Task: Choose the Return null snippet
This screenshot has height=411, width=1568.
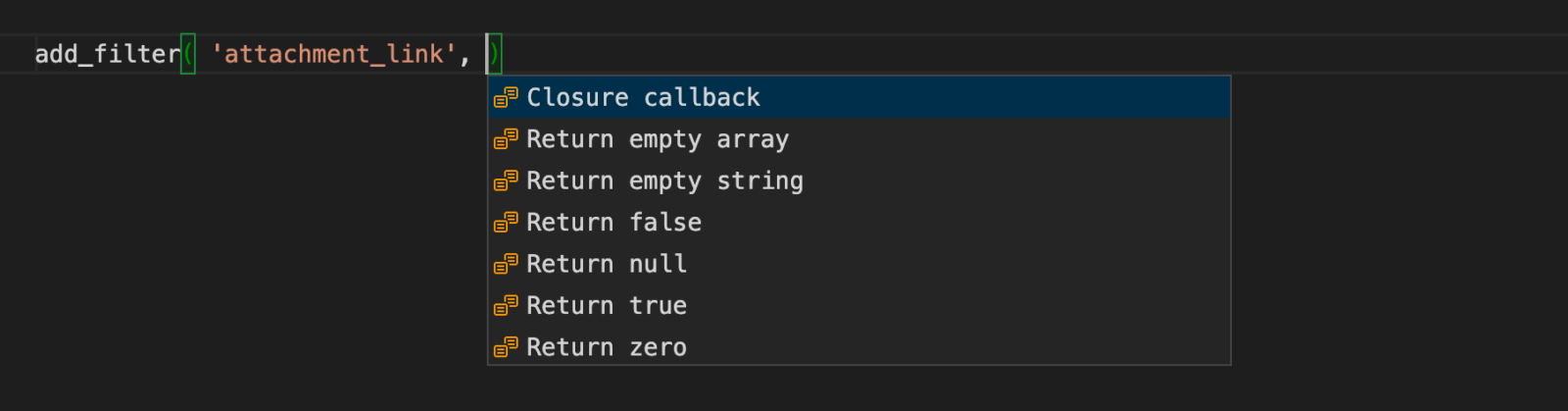Action: (859, 264)
